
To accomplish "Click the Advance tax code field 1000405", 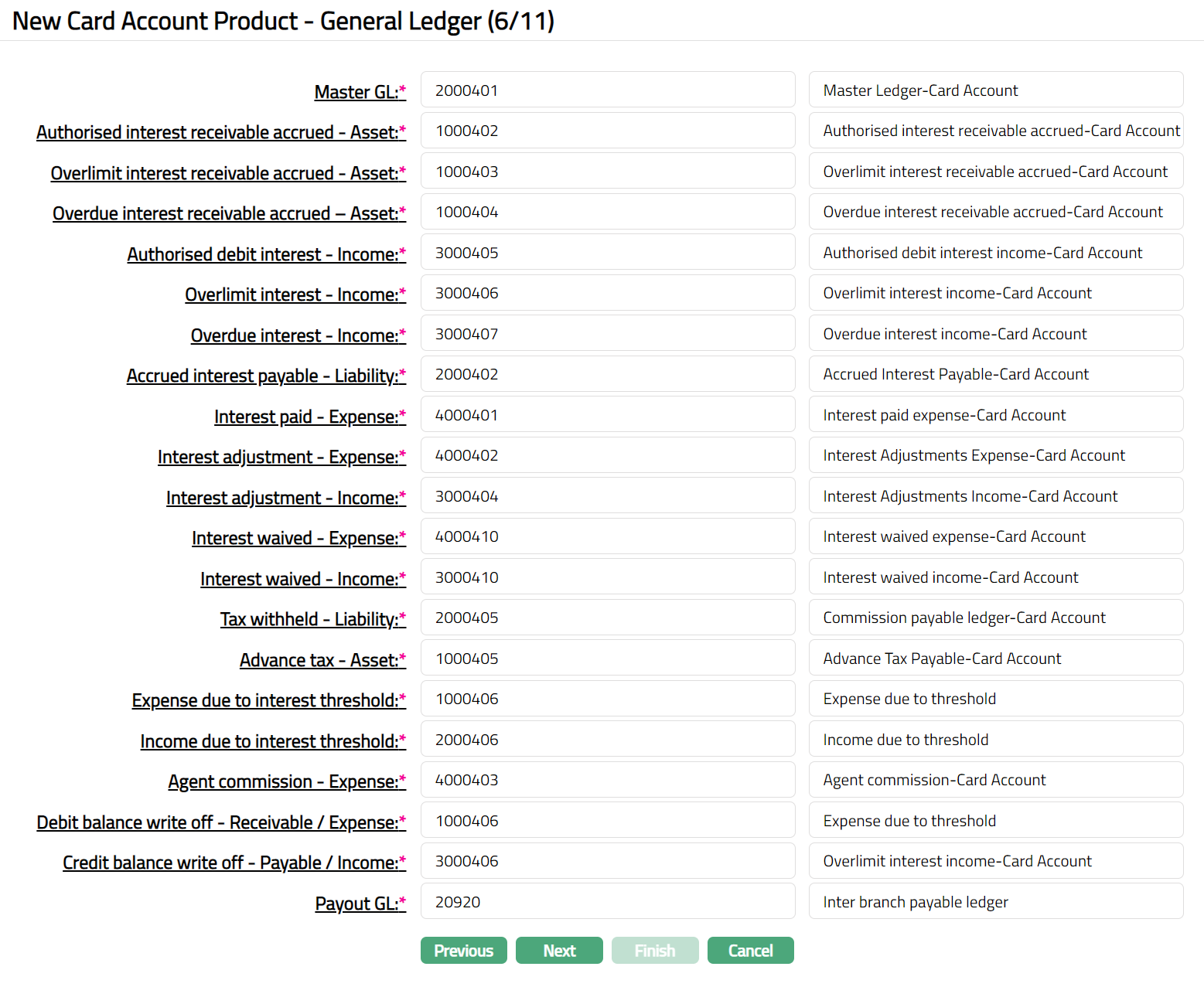I will 607,659.
